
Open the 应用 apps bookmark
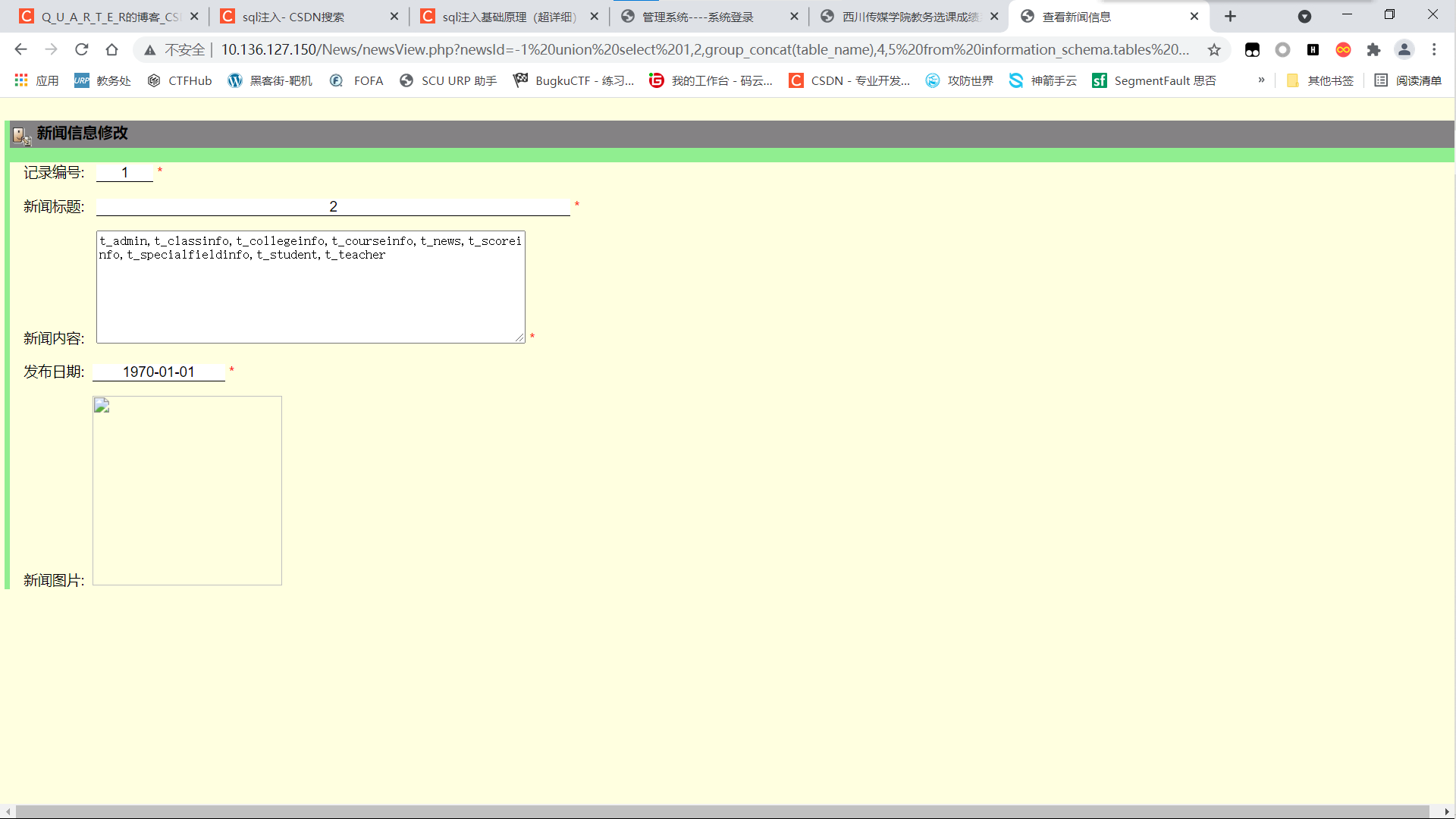point(36,80)
